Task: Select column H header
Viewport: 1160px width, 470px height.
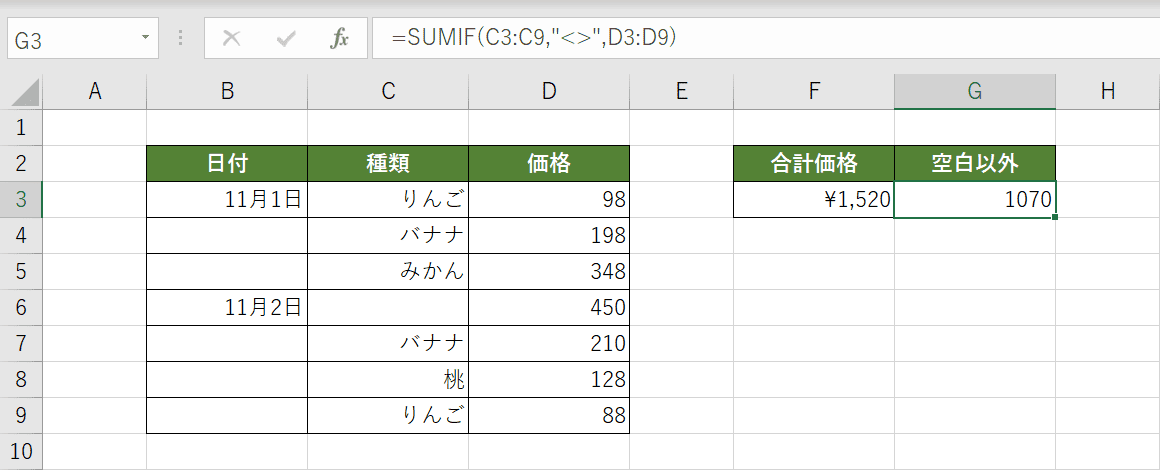Action: tap(1107, 92)
